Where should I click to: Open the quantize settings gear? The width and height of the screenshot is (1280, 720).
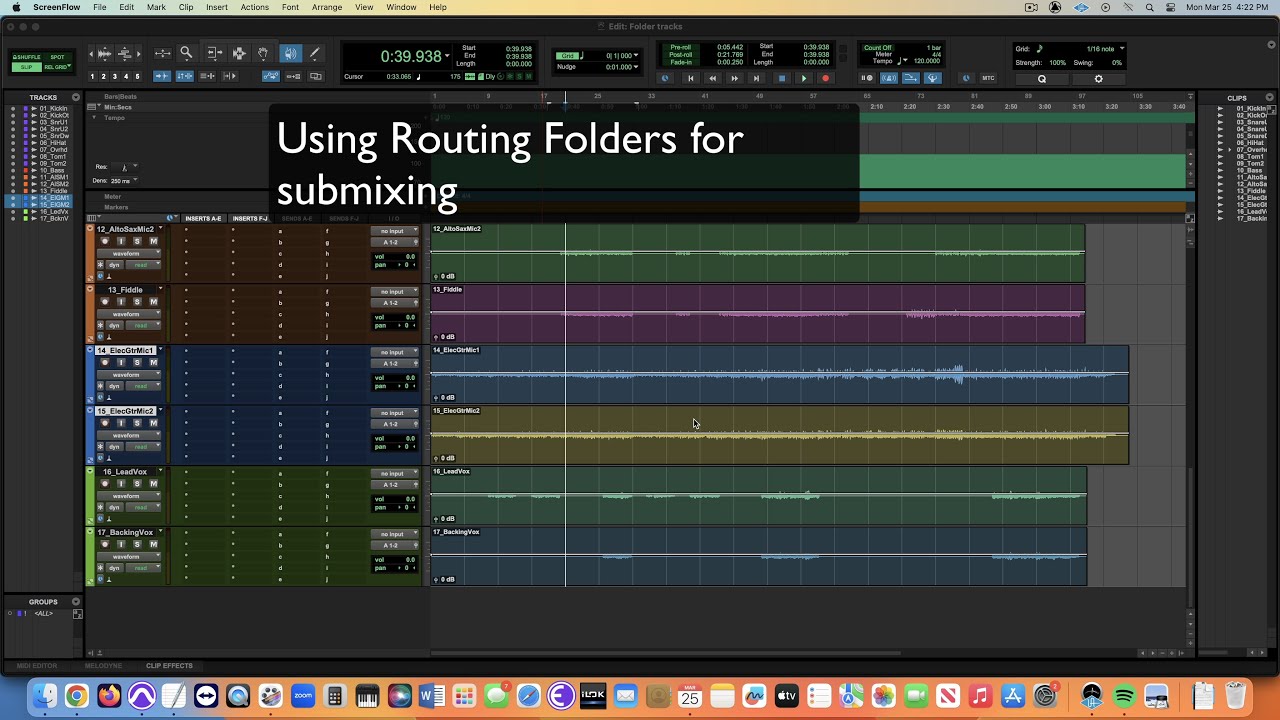[x=1098, y=79]
